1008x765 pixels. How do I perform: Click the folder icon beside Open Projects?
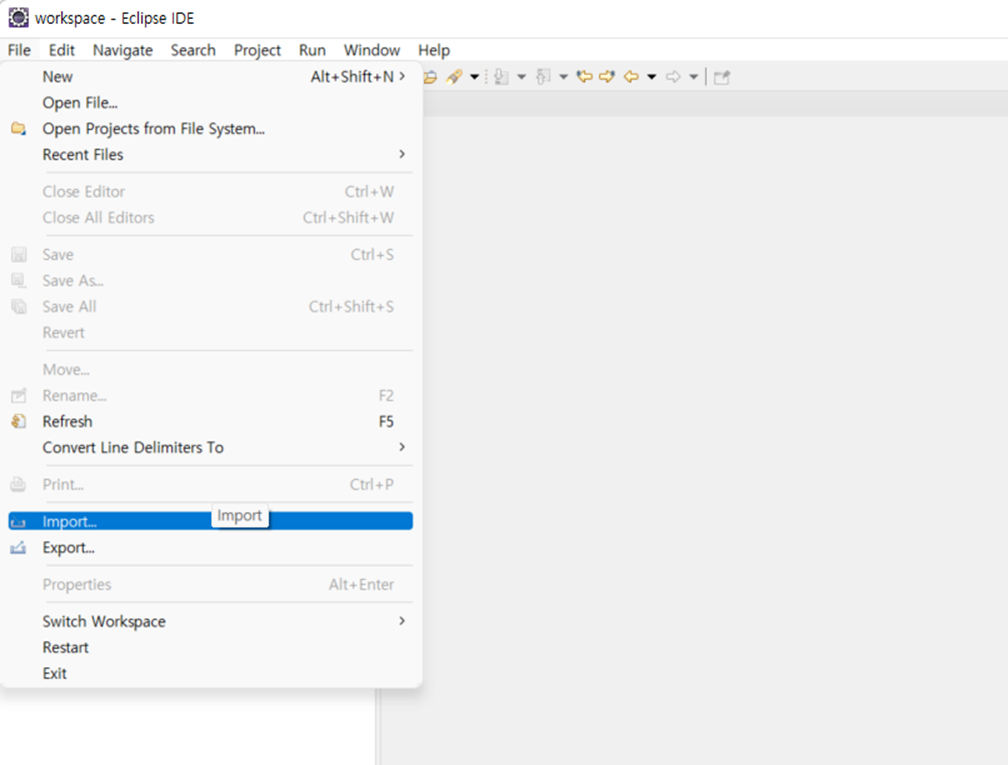tap(19, 129)
